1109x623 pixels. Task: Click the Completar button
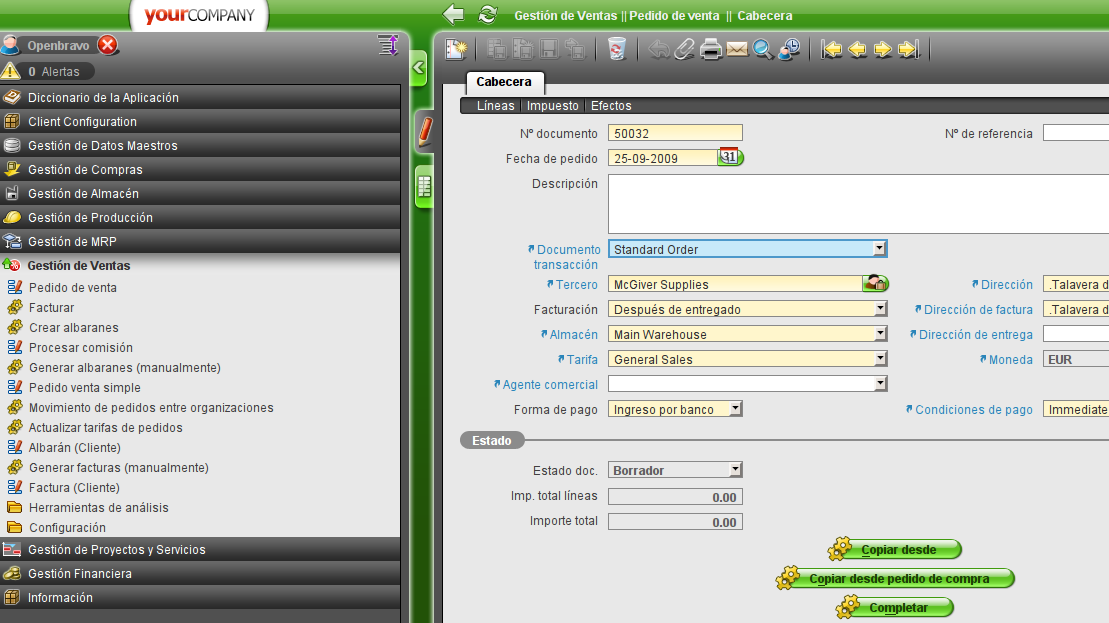(x=895, y=607)
